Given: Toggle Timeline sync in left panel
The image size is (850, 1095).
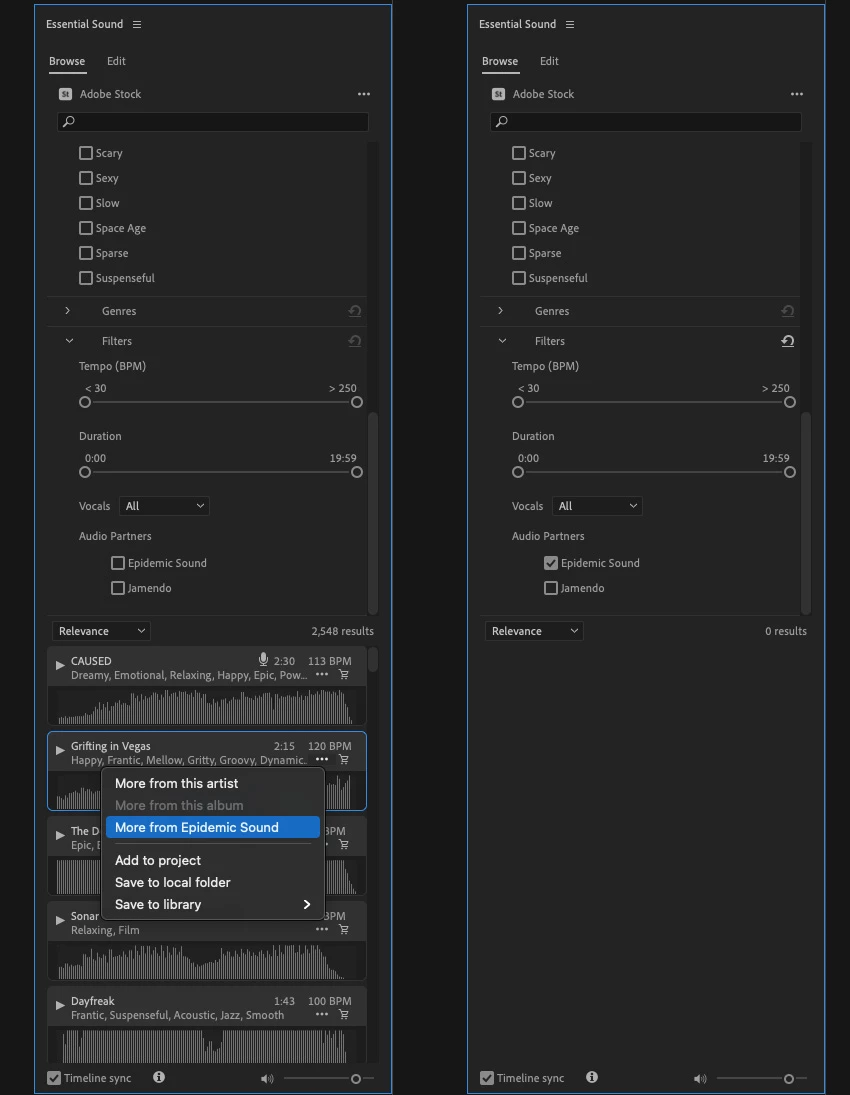Looking at the screenshot, I should (x=54, y=1078).
